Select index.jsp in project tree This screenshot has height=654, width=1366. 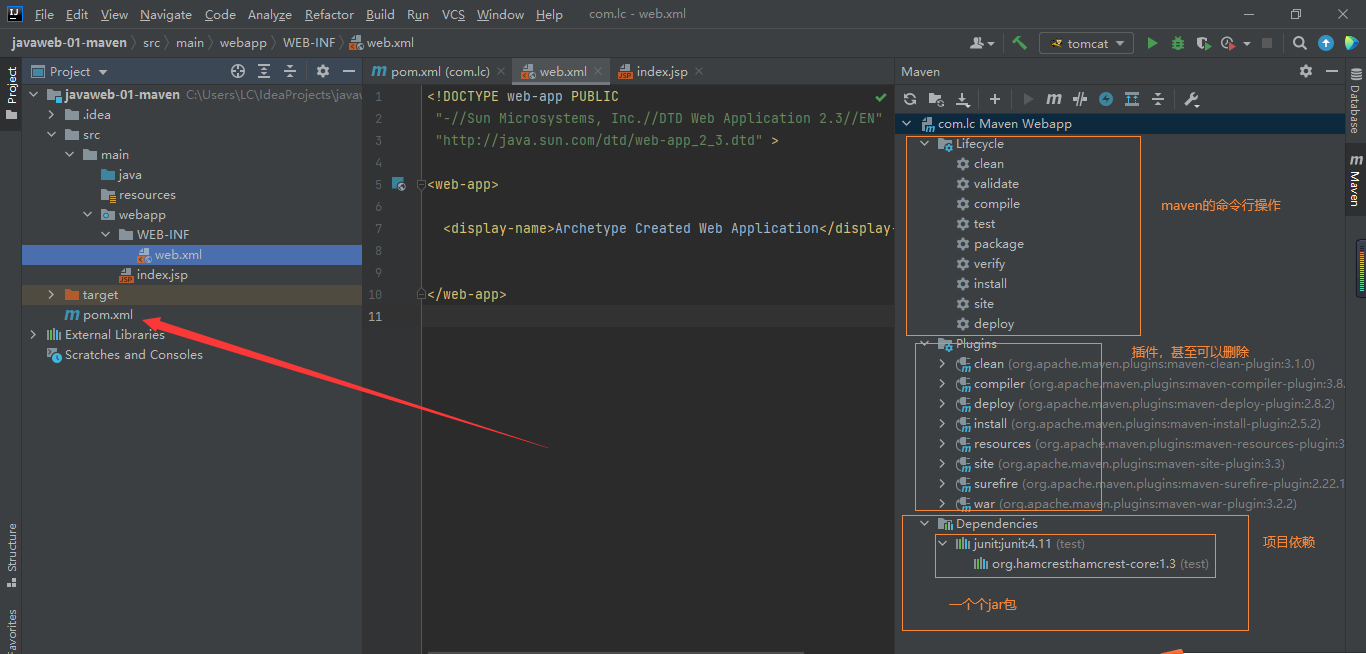click(162, 275)
